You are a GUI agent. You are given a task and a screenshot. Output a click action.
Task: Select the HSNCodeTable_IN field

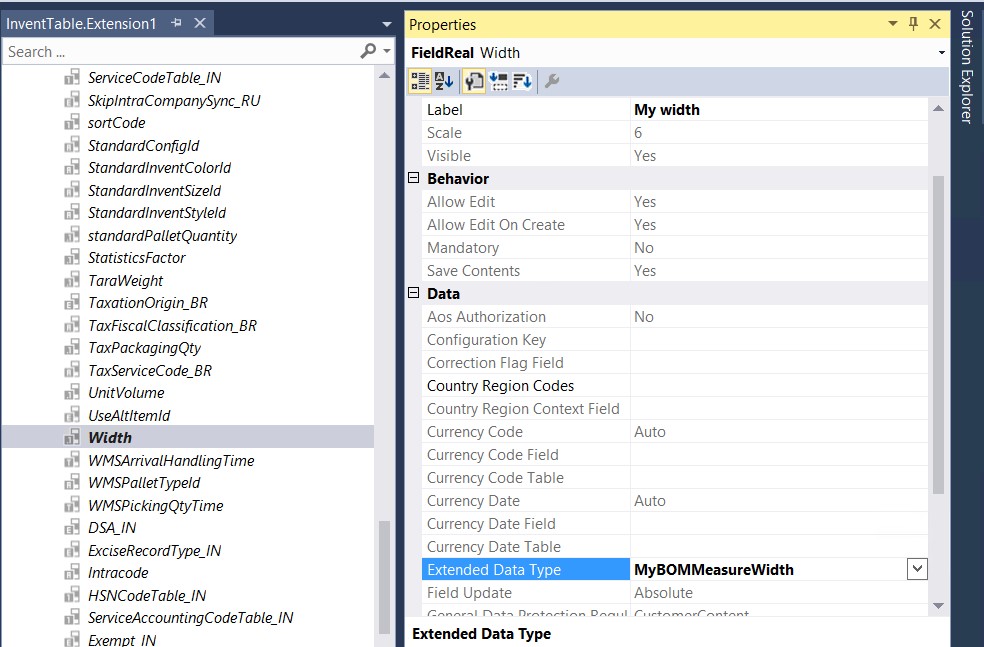click(x=147, y=595)
